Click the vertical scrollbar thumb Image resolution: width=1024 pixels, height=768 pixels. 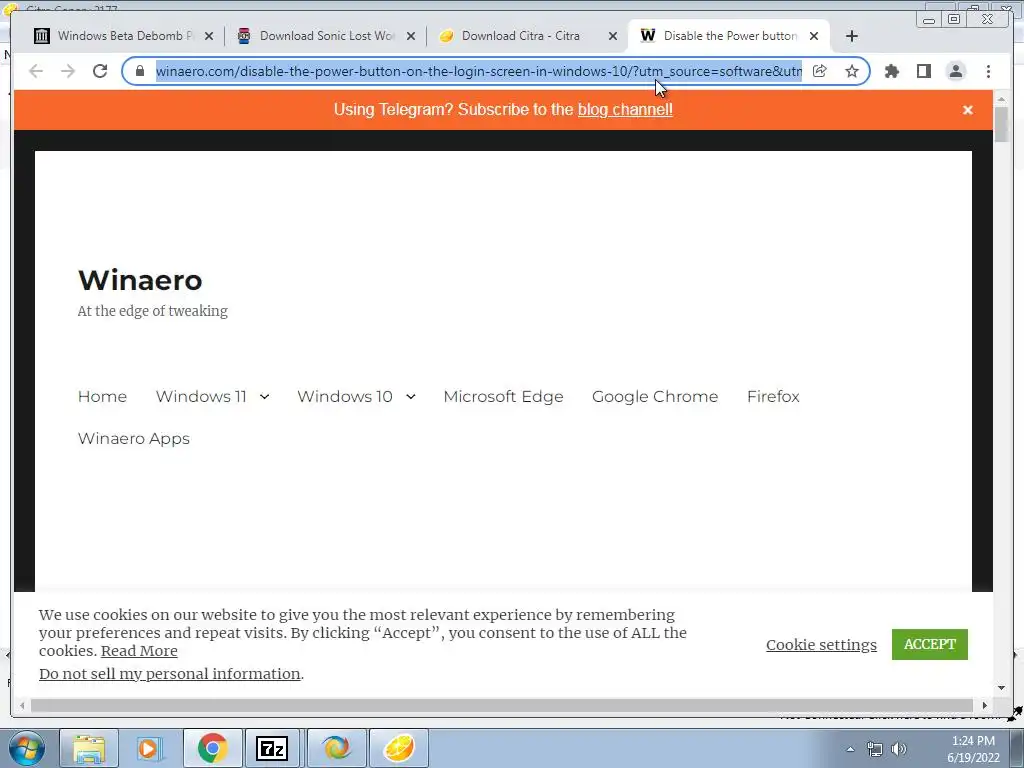1001,124
